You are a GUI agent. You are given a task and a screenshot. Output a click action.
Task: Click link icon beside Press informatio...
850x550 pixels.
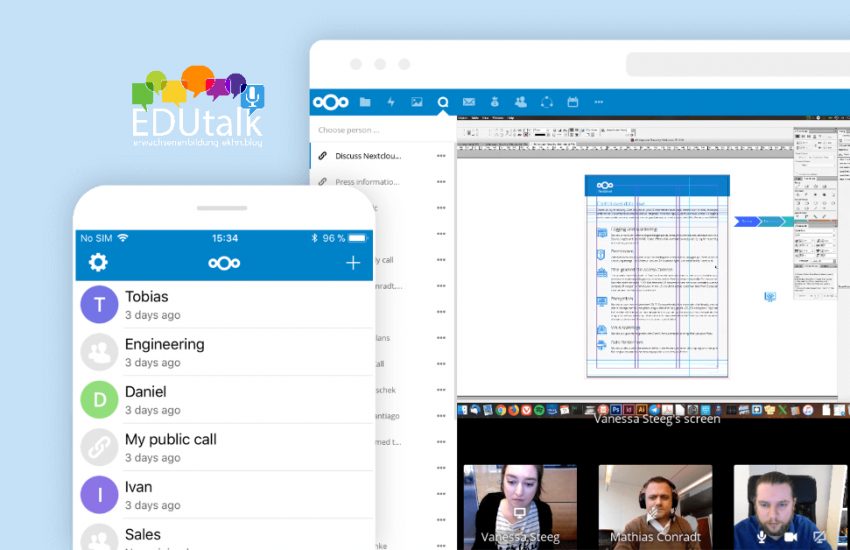pos(323,182)
